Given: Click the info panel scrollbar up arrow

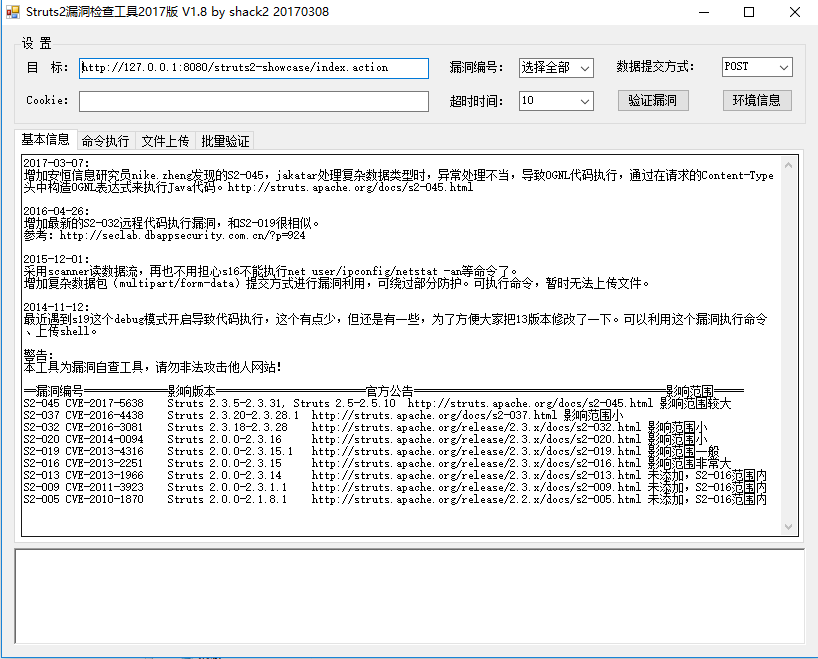Looking at the screenshot, I should [x=788, y=165].
